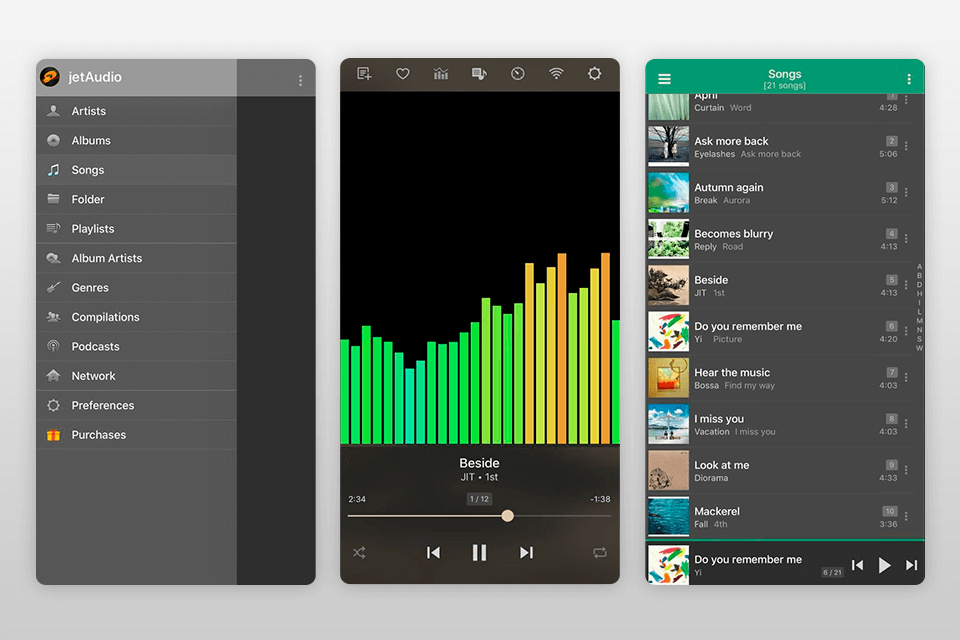The image size is (960, 640).
Task: Open the equalizer icon in the toolbar
Action: tap(440, 73)
